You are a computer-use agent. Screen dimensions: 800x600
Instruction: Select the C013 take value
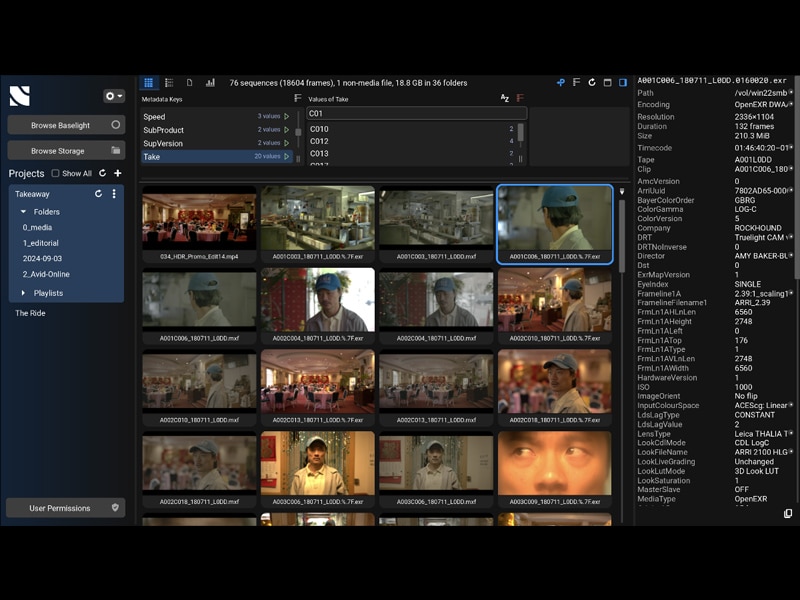coord(412,154)
